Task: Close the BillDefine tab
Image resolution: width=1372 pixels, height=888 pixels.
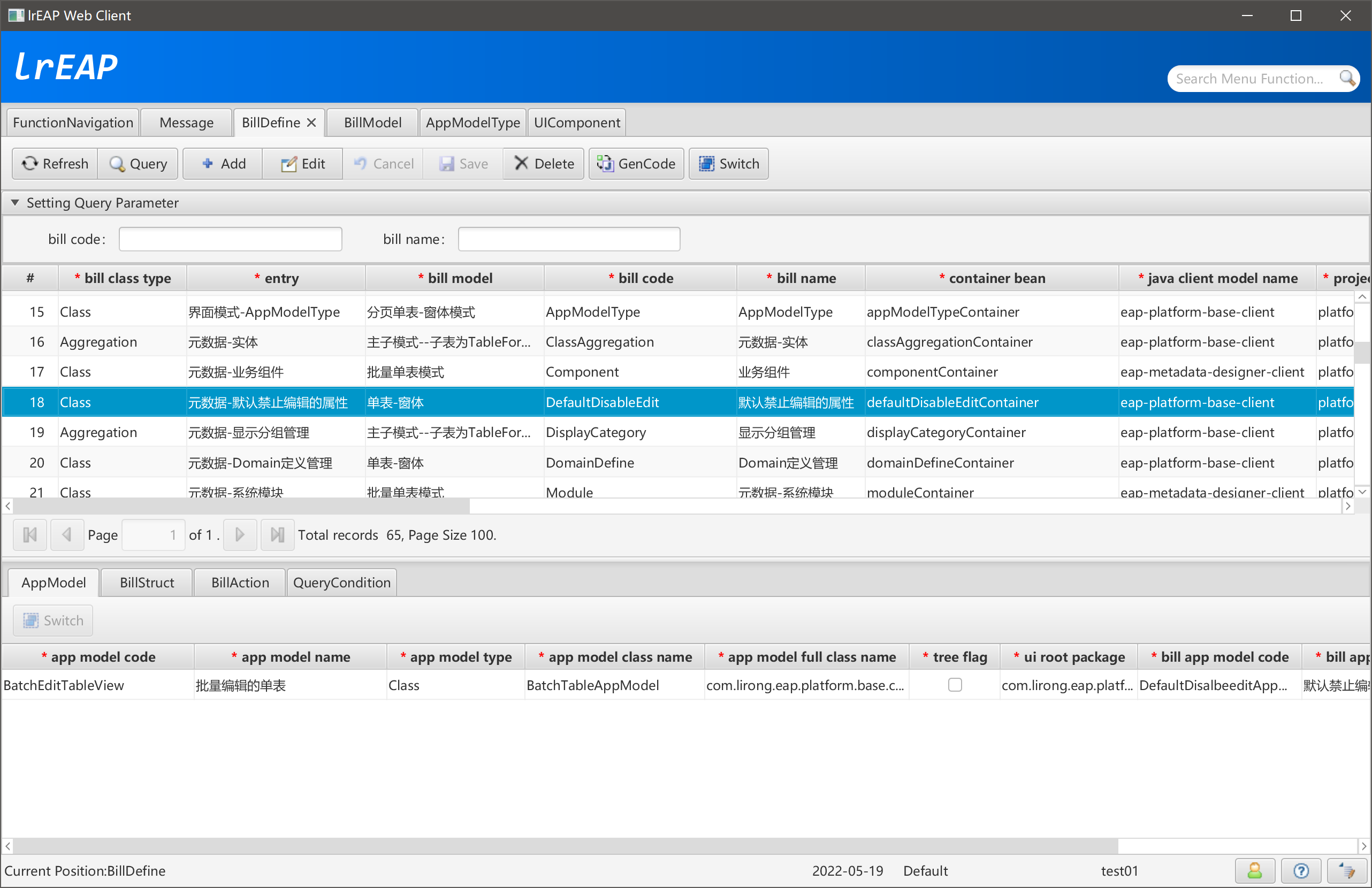Action: coord(311,123)
